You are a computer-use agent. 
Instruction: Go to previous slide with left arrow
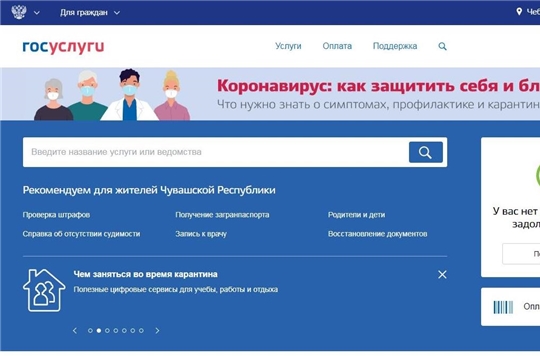pyautogui.click(x=75, y=330)
